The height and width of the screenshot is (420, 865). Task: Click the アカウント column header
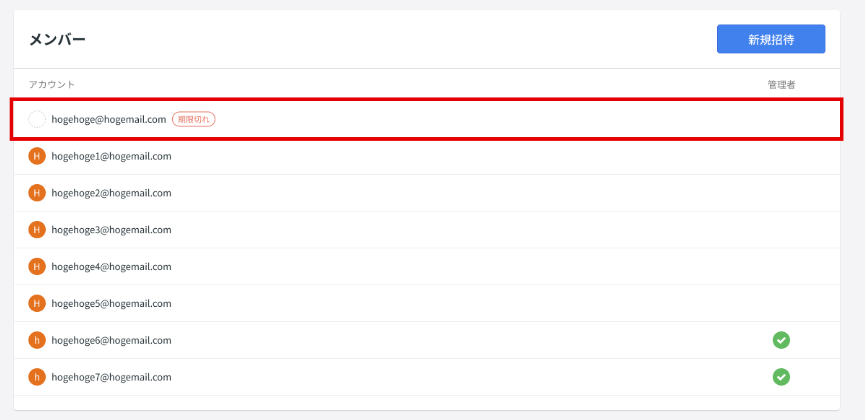click(x=52, y=84)
